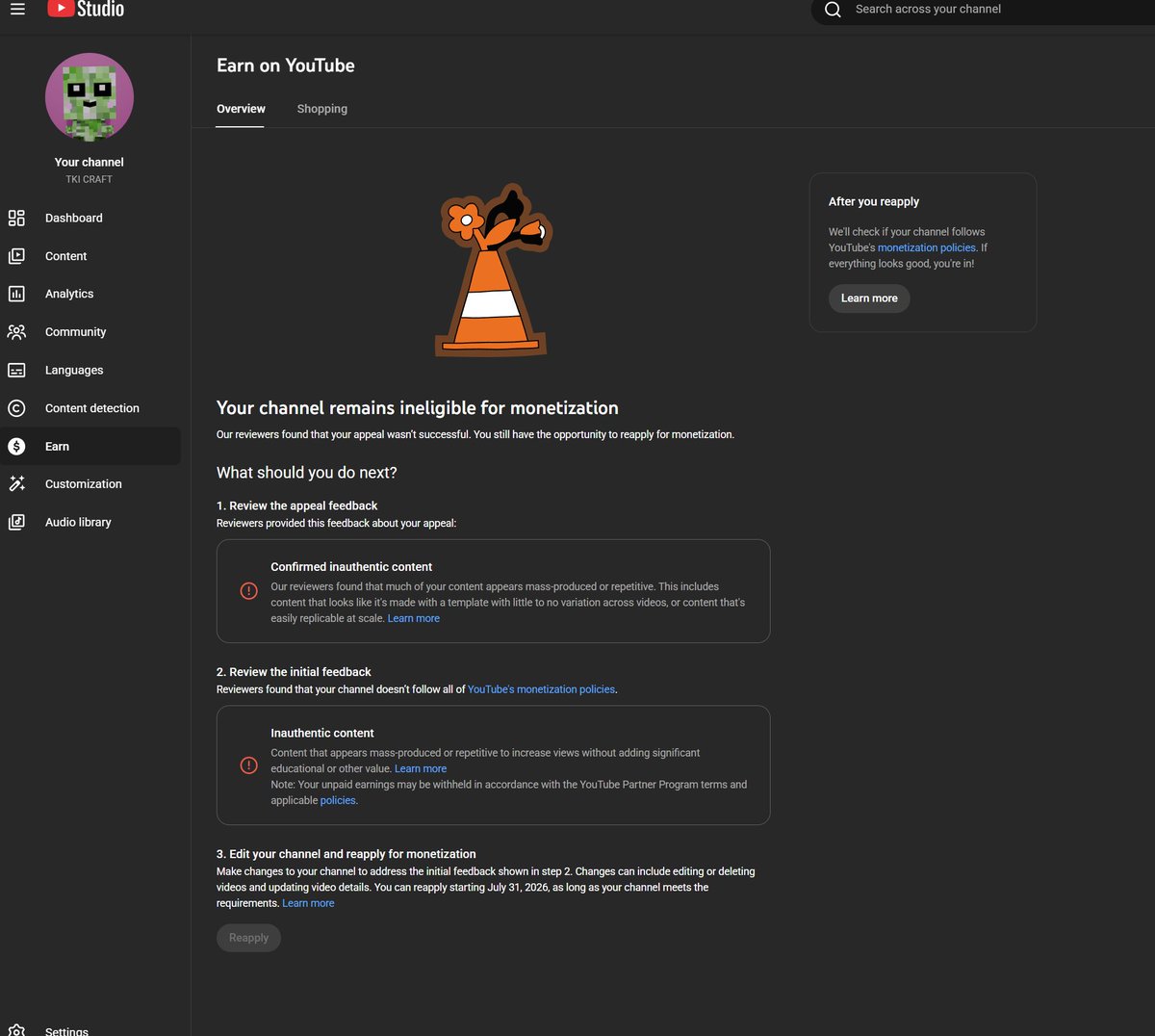The width and height of the screenshot is (1155, 1036).
Task: Open Dashboard from the sidebar
Action: pyautogui.click(x=90, y=218)
